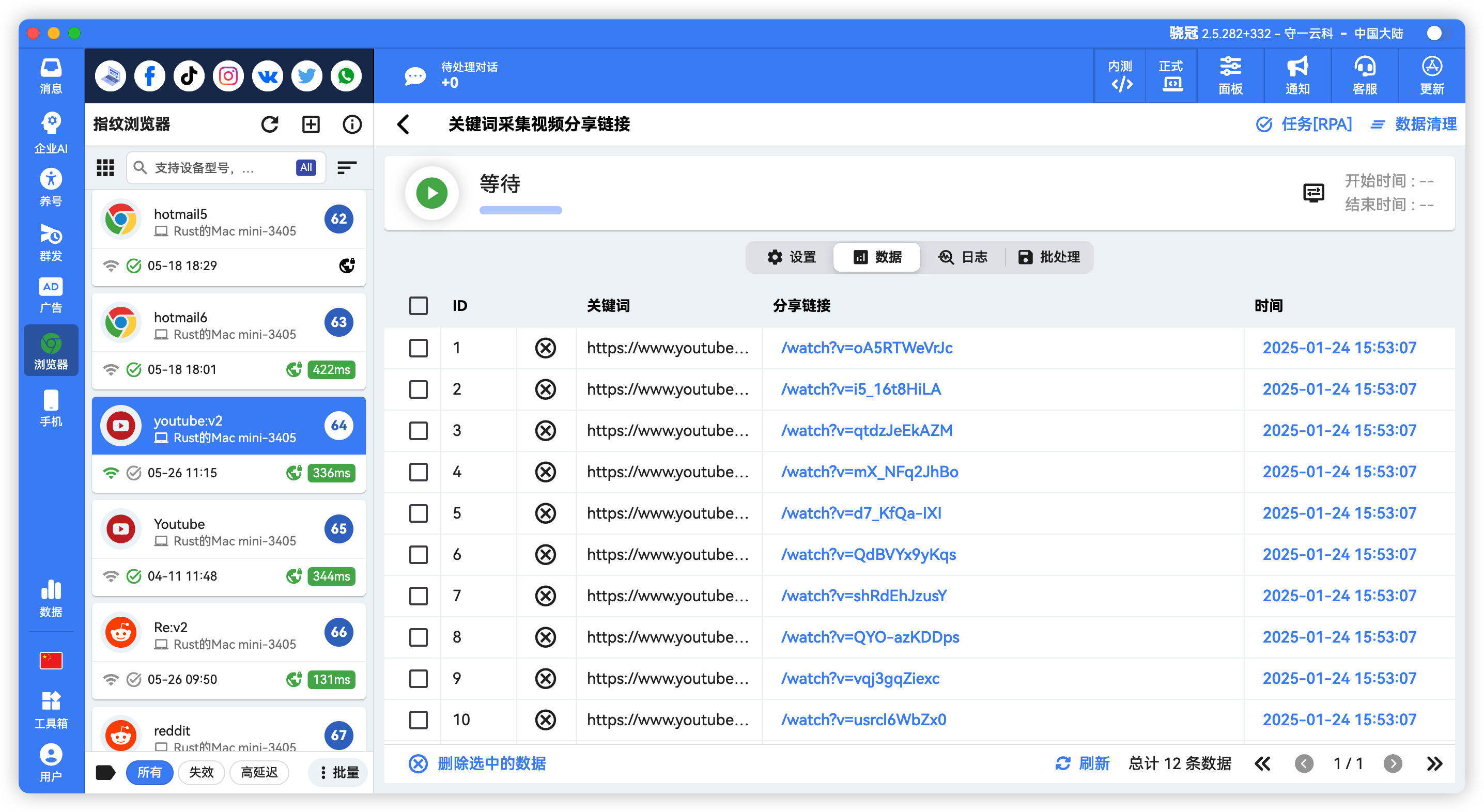Image resolution: width=1484 pixels, height=812 pixels.
Task: Select the Instagram platform icon
Action: pyautogui.click(x=228, y=75)
